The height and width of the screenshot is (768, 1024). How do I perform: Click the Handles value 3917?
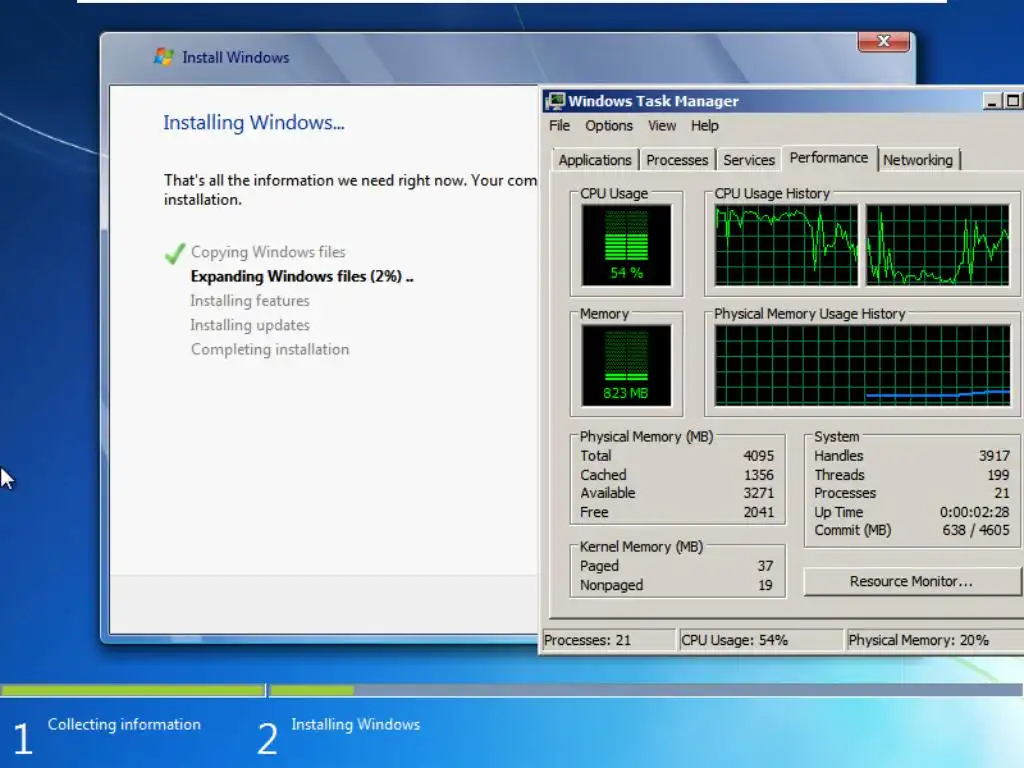[994, 456]
